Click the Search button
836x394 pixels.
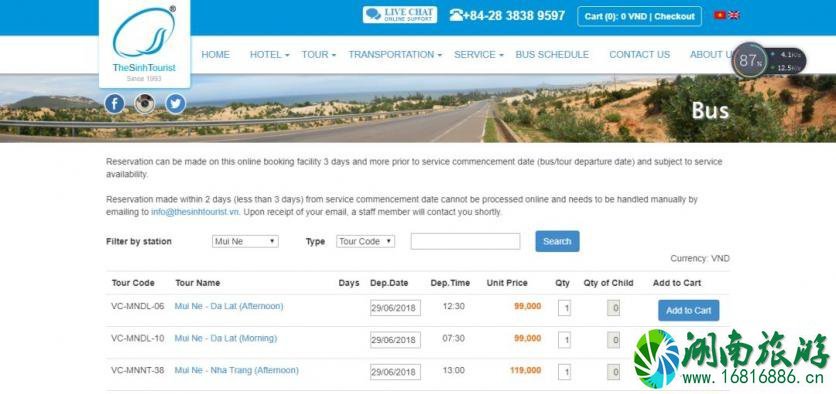coord(557,241)
